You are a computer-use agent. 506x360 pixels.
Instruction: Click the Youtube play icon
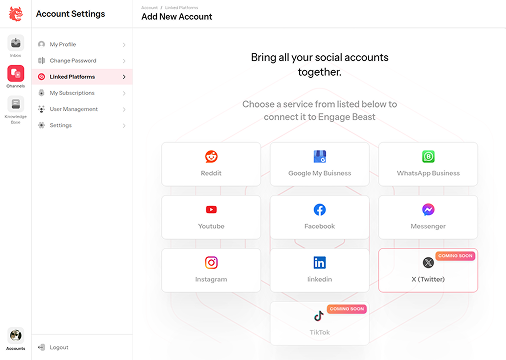pyautogui.click(x=211, y=209)
